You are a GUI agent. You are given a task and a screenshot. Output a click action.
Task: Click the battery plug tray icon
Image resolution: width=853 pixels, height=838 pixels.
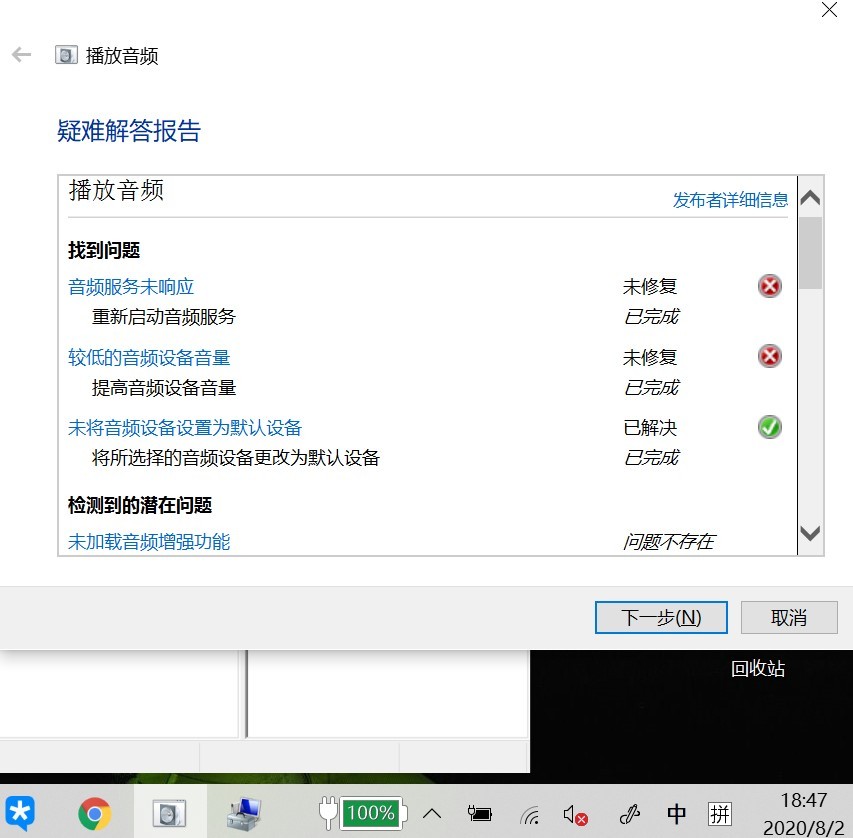(480, 814)
